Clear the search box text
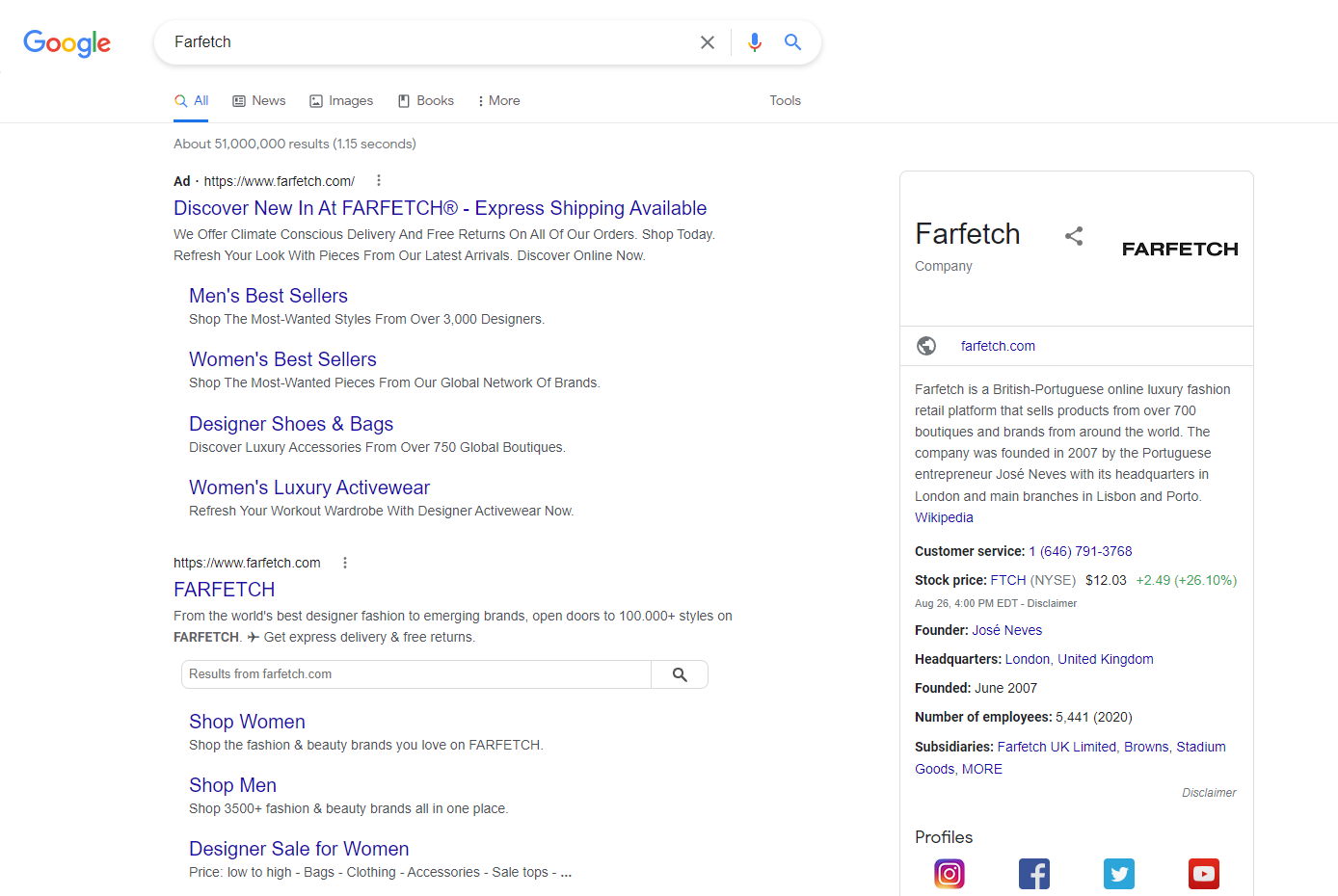 point(707,42)
